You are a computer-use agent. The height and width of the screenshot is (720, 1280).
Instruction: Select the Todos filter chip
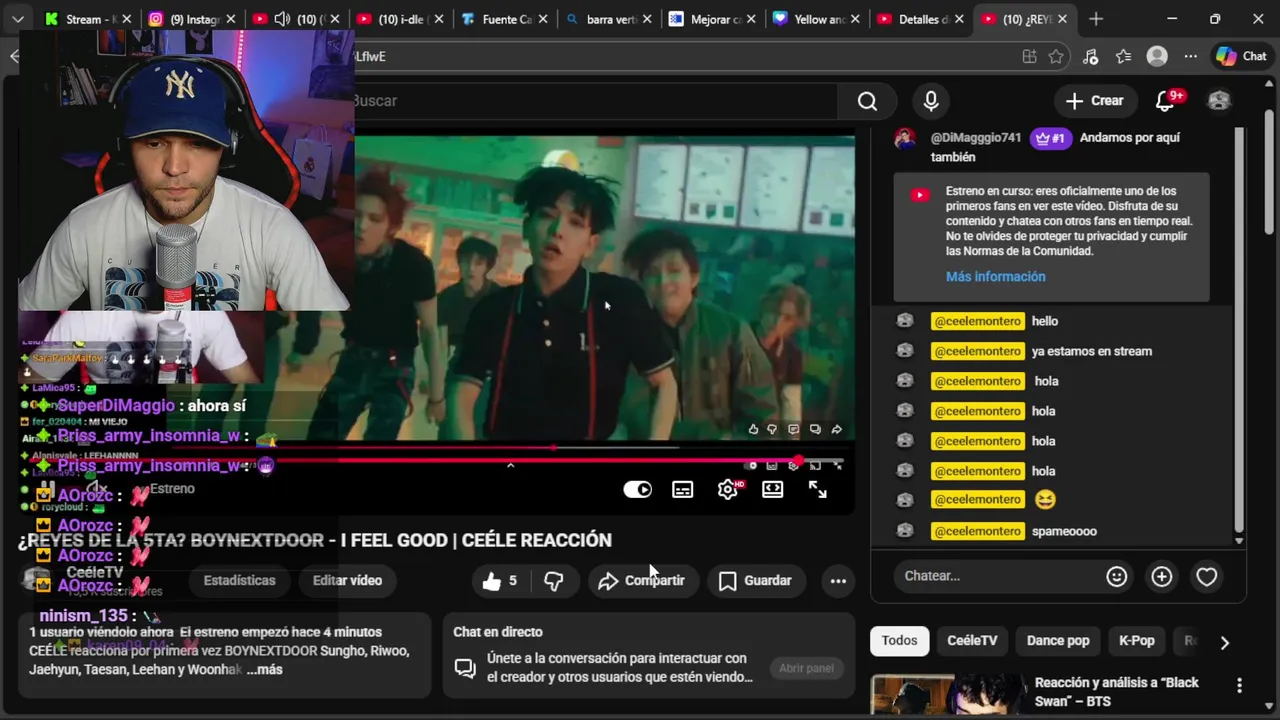899,641
